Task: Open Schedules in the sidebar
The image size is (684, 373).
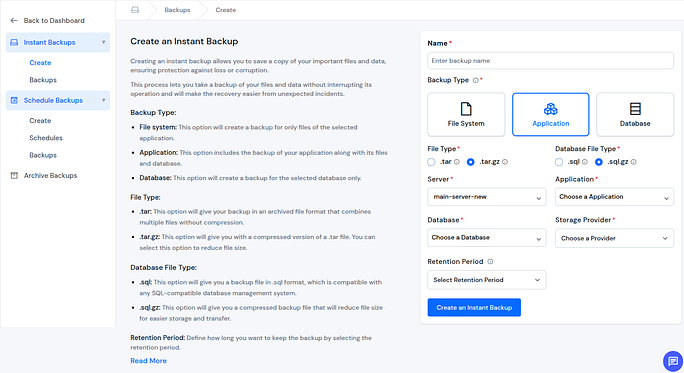Action: (x=46, y=138)
